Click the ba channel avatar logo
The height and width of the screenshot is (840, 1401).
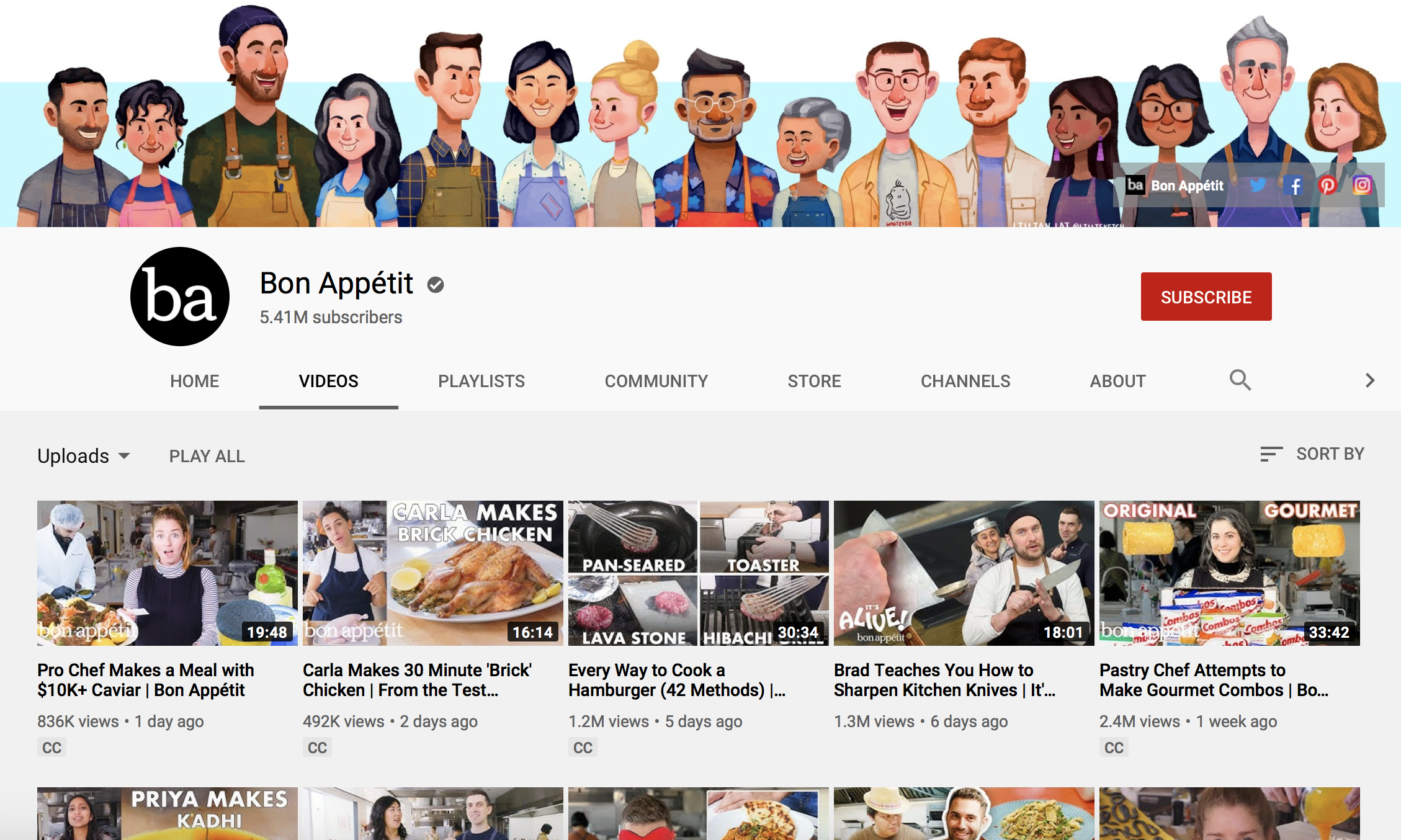180,297
